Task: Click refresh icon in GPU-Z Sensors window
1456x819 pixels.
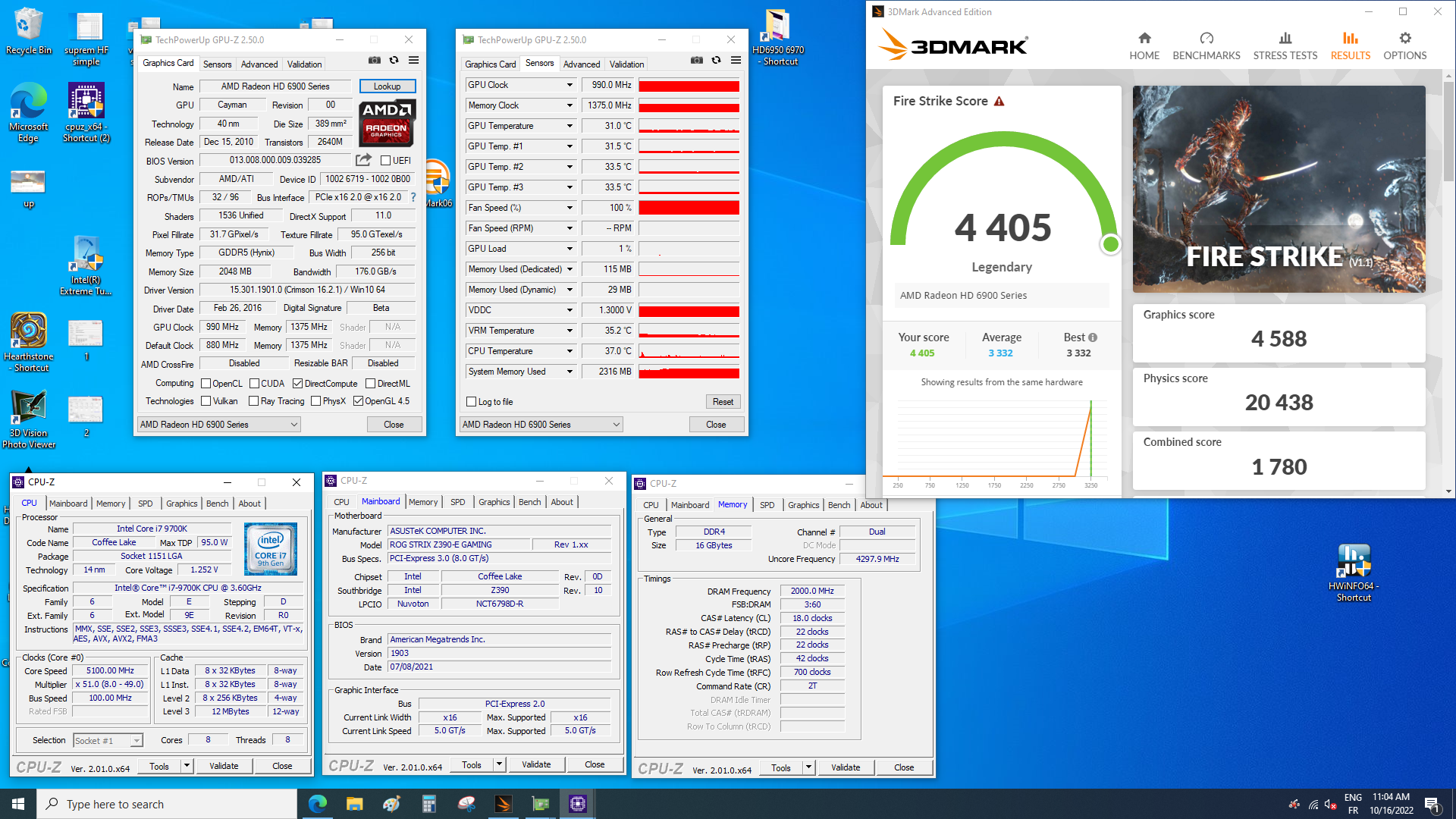Action: (716, 60)
